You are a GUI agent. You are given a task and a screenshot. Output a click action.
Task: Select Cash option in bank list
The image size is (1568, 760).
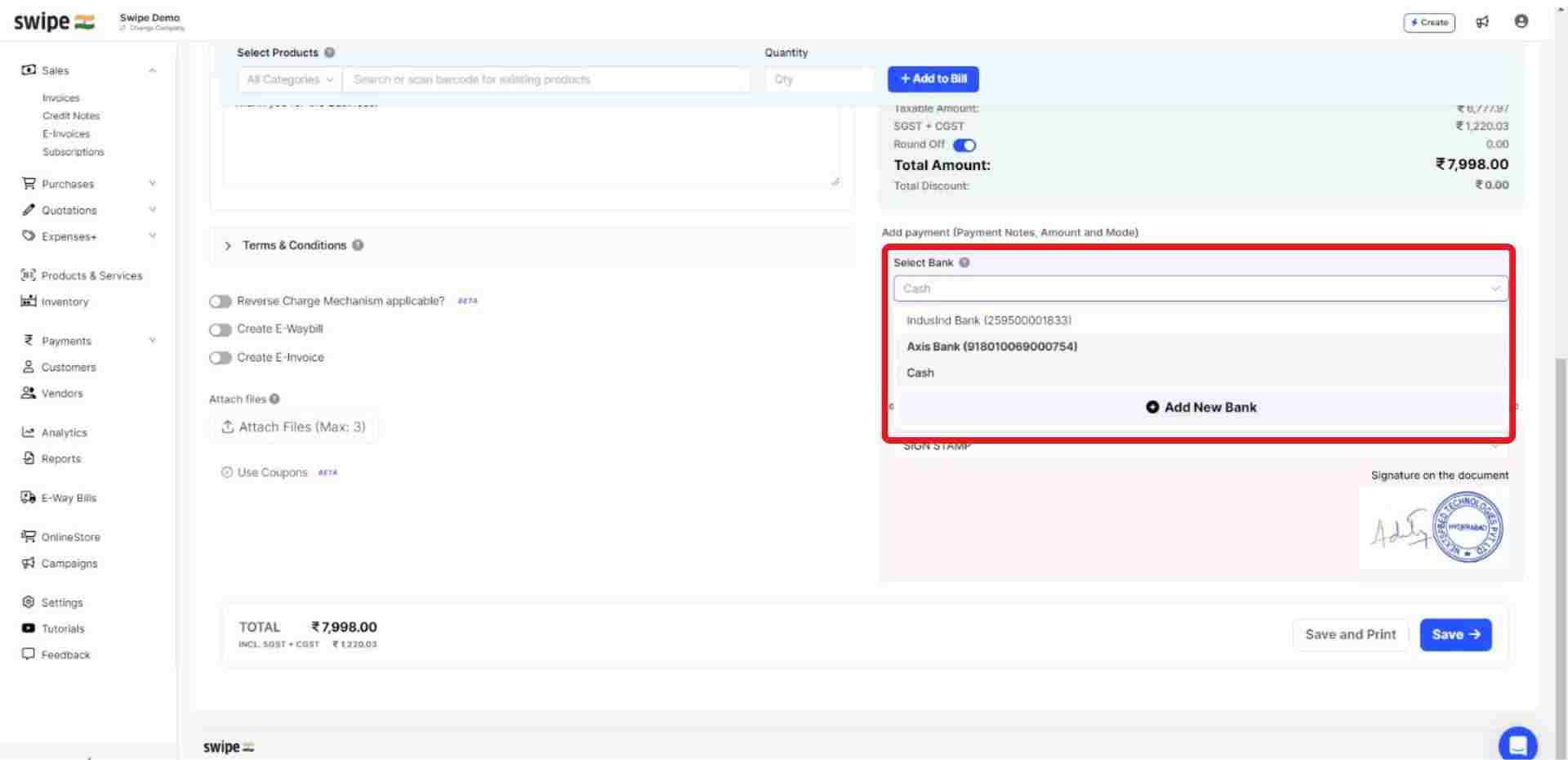tap(1200, 373)
